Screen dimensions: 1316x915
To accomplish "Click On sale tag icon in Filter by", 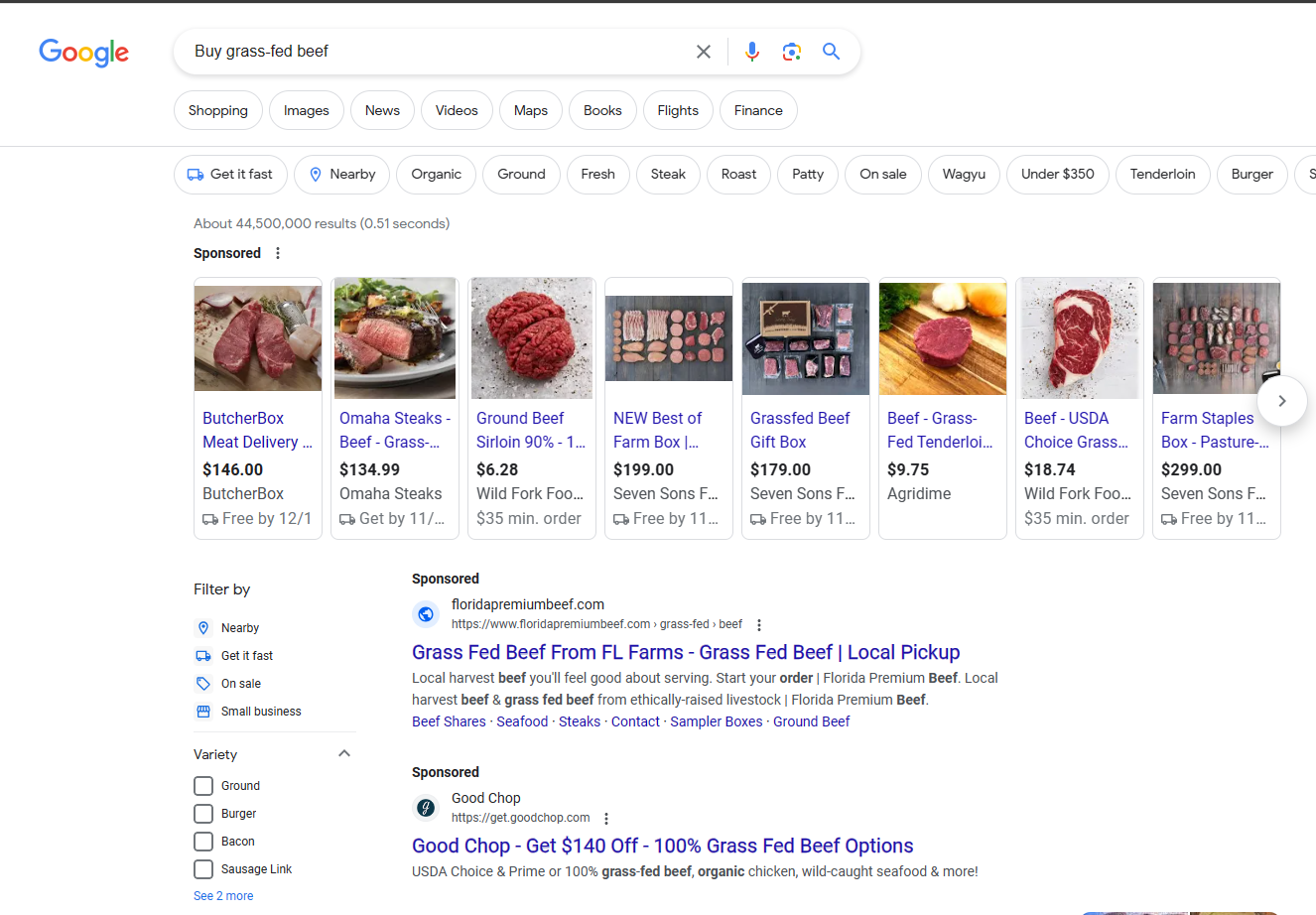I will click(203, 684).
